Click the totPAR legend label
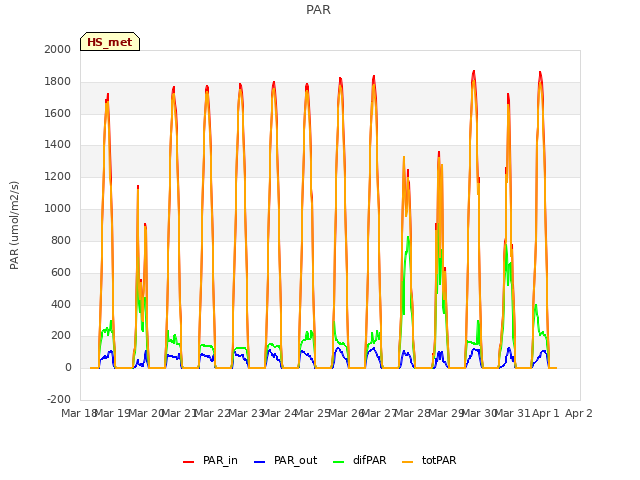Image resolution: width=640 pixels, height=480 pixels. coord(439,460)
